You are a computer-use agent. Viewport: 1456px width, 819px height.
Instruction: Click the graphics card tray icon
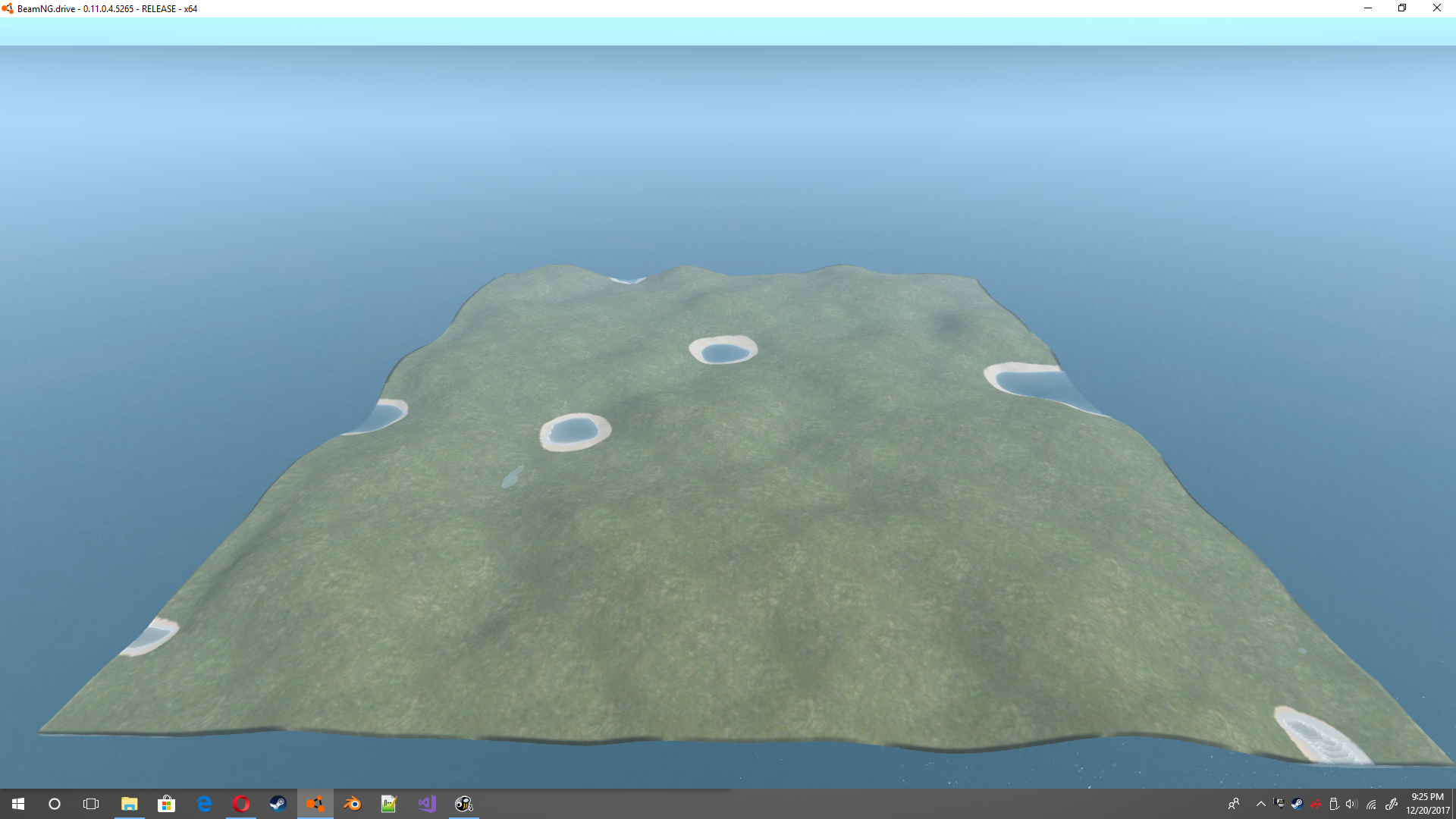[1279, 804]
